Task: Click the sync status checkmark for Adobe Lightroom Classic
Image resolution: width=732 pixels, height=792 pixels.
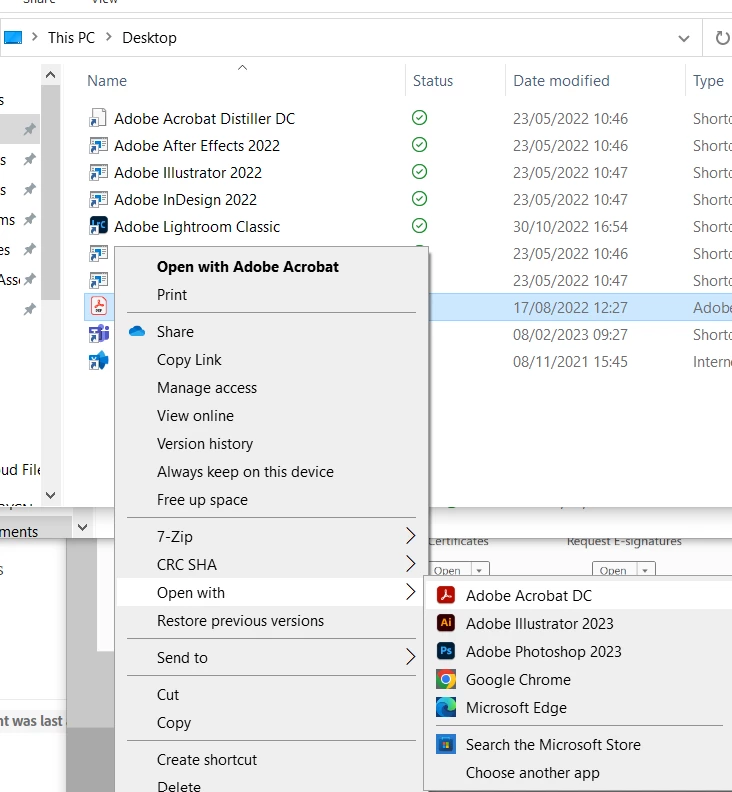Action: (419, 225)
